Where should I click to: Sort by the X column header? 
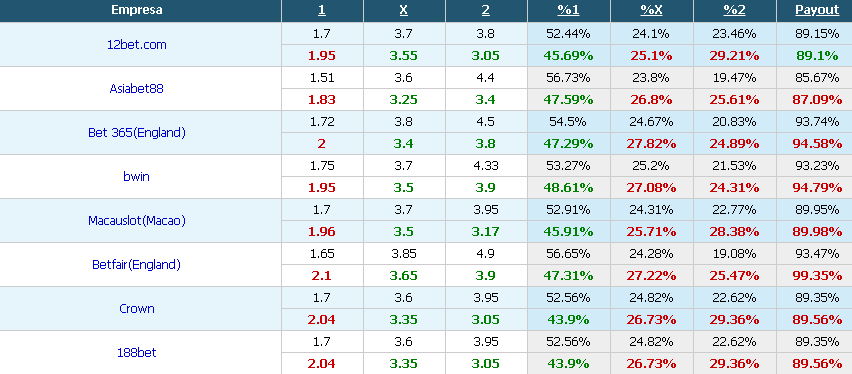(x=404, y=10)
